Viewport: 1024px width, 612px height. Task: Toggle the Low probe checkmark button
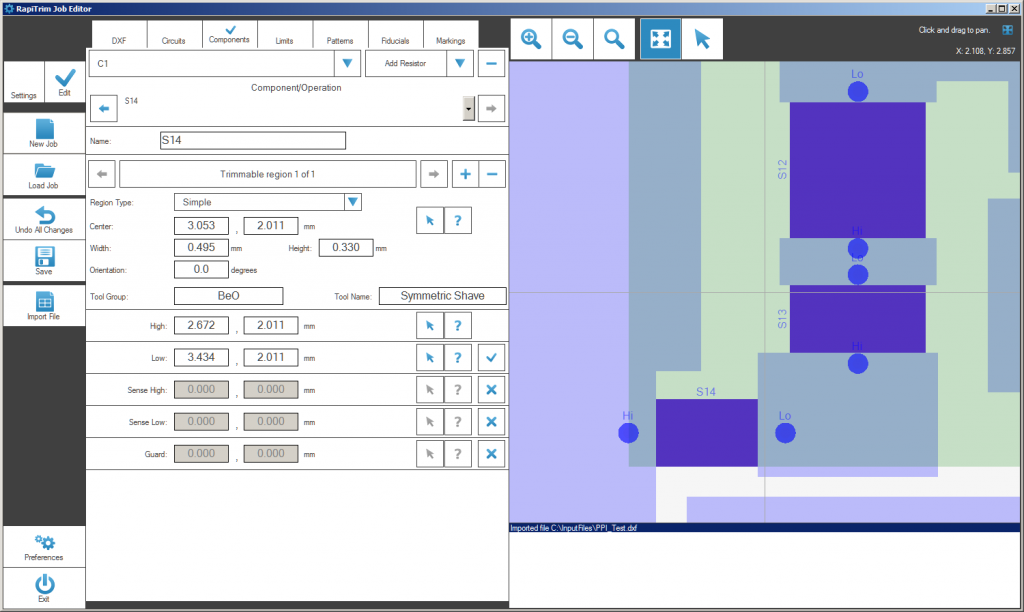[490, 357]
